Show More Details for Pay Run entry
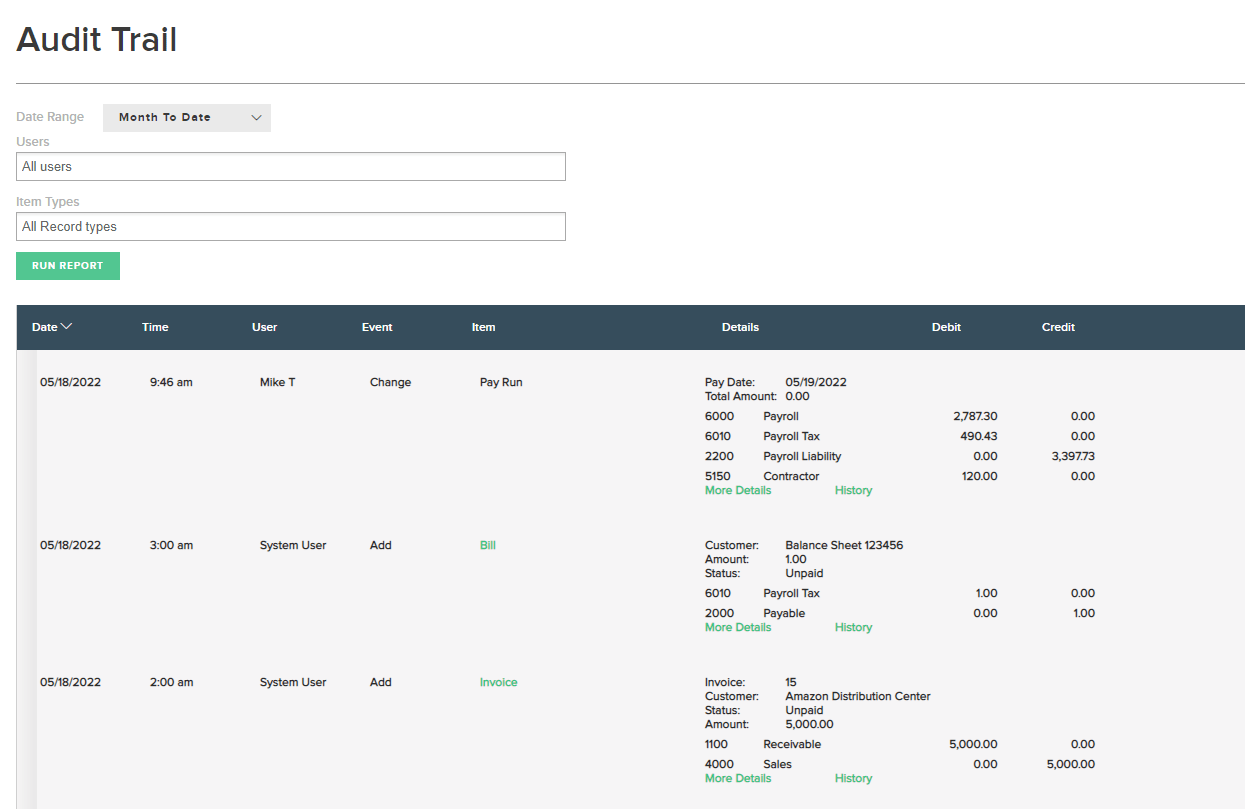 tap(738, 491)
